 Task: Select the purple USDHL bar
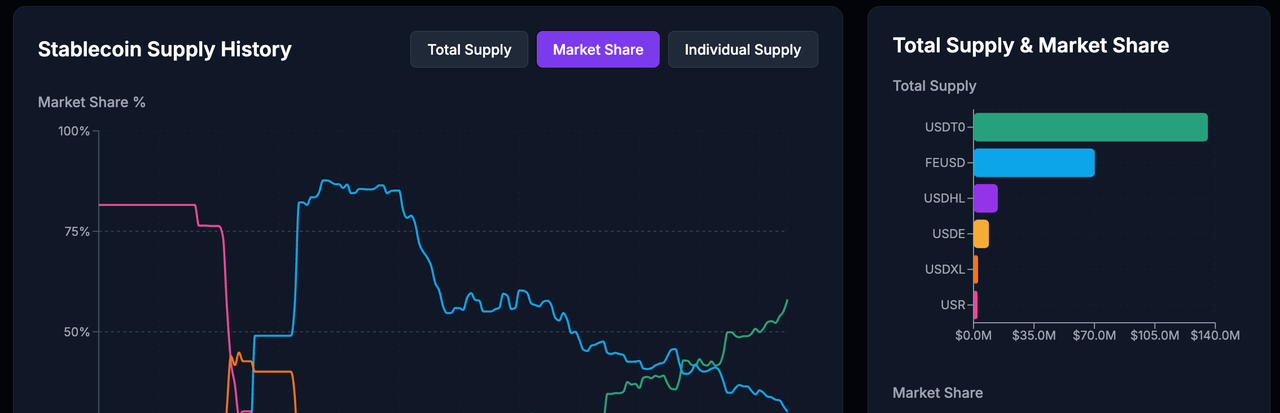click(x=985, y=198)
